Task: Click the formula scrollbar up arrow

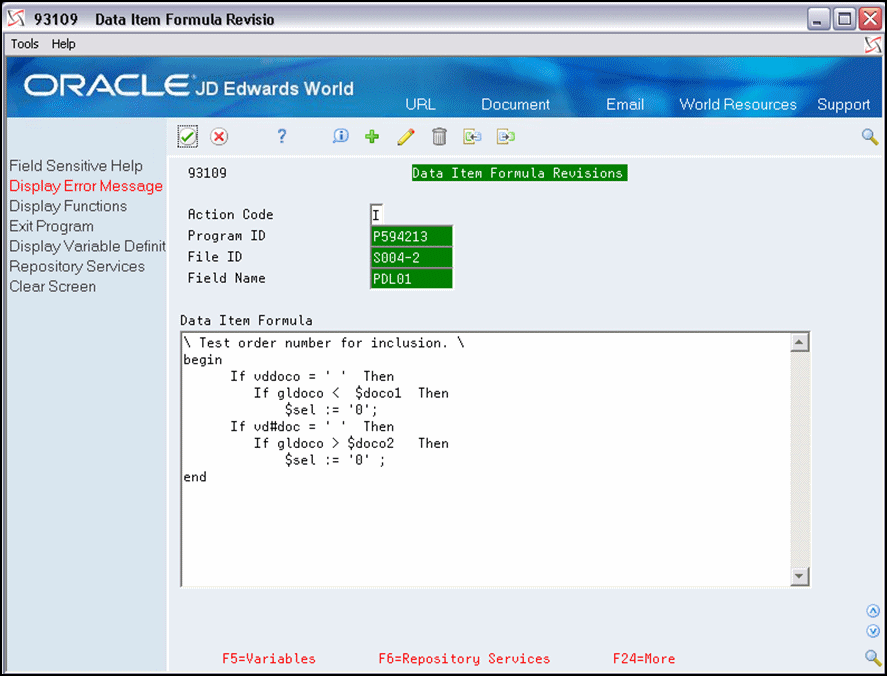Action: [x=799, y=342]
